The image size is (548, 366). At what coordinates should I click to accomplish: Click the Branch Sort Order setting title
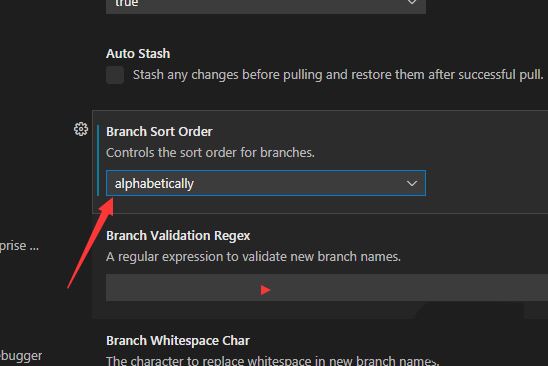(159, 132)
